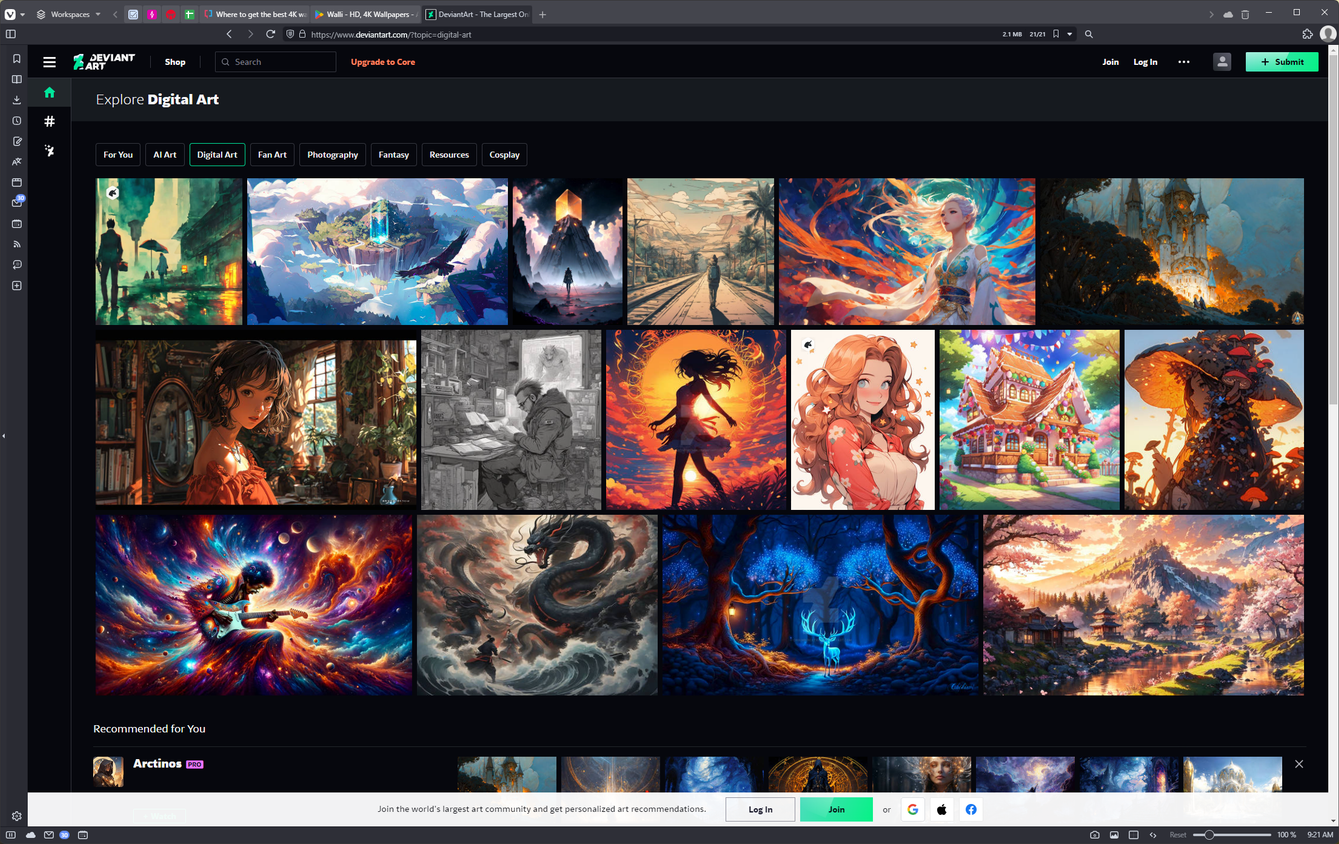Click the Shop link in header
Screen dimensions: 1339x844
point(175,62)
